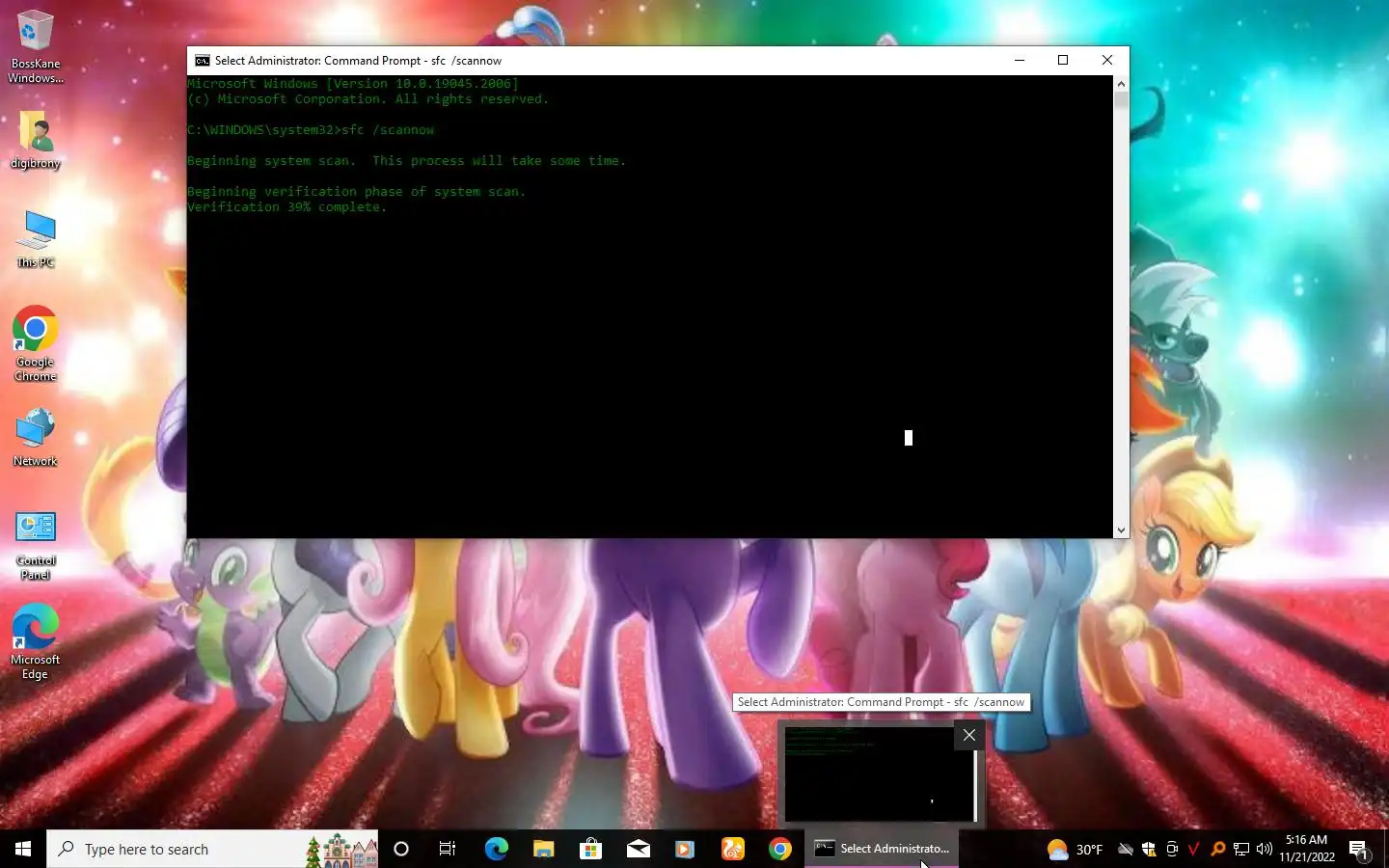The width and height of the screenshot is (1389, 868).
Task: Open Task View from the taskbar
Action: point(448,849)
